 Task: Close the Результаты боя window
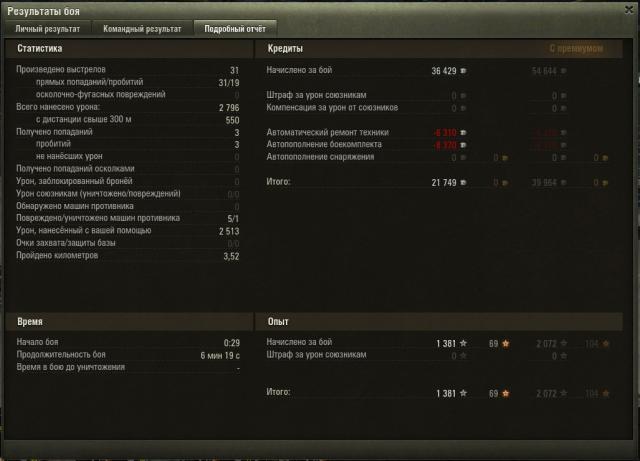[629, 10]
